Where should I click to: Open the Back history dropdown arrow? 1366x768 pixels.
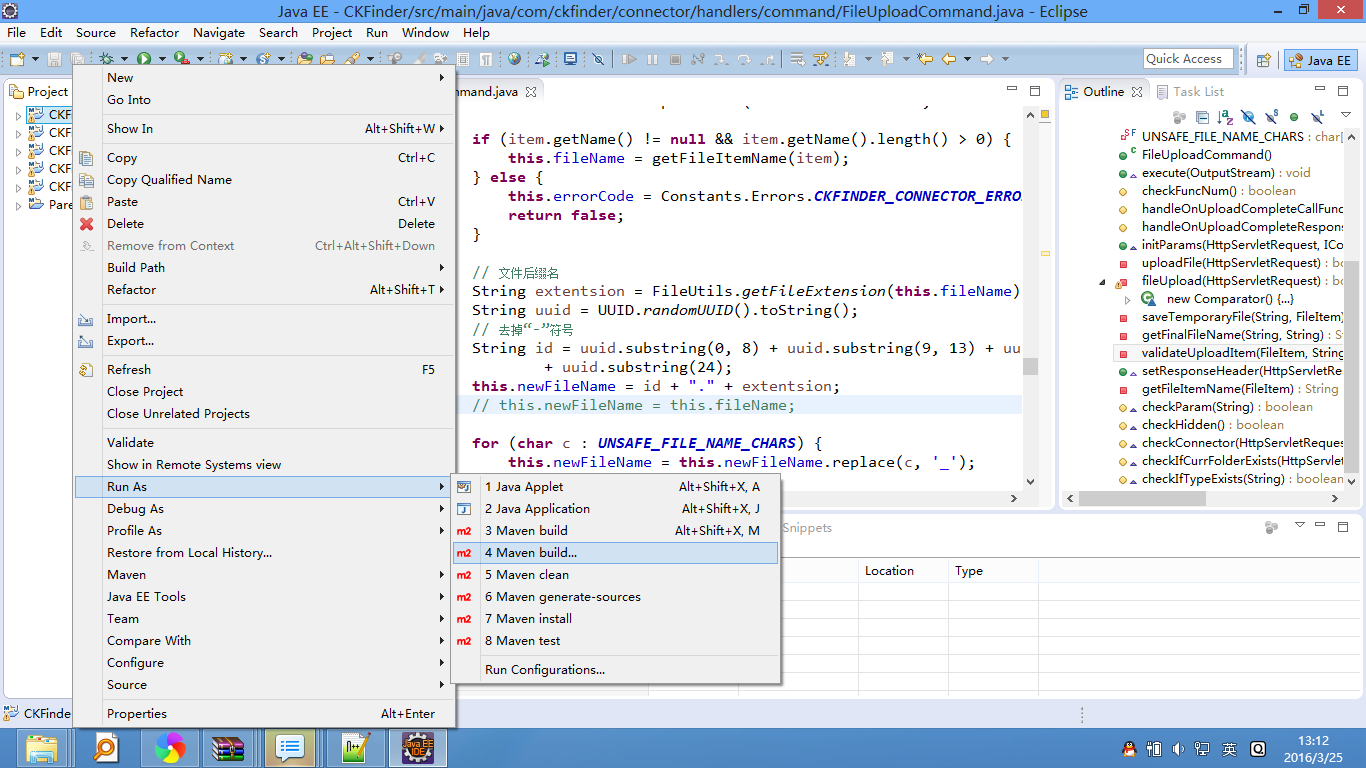pos(967,59)
